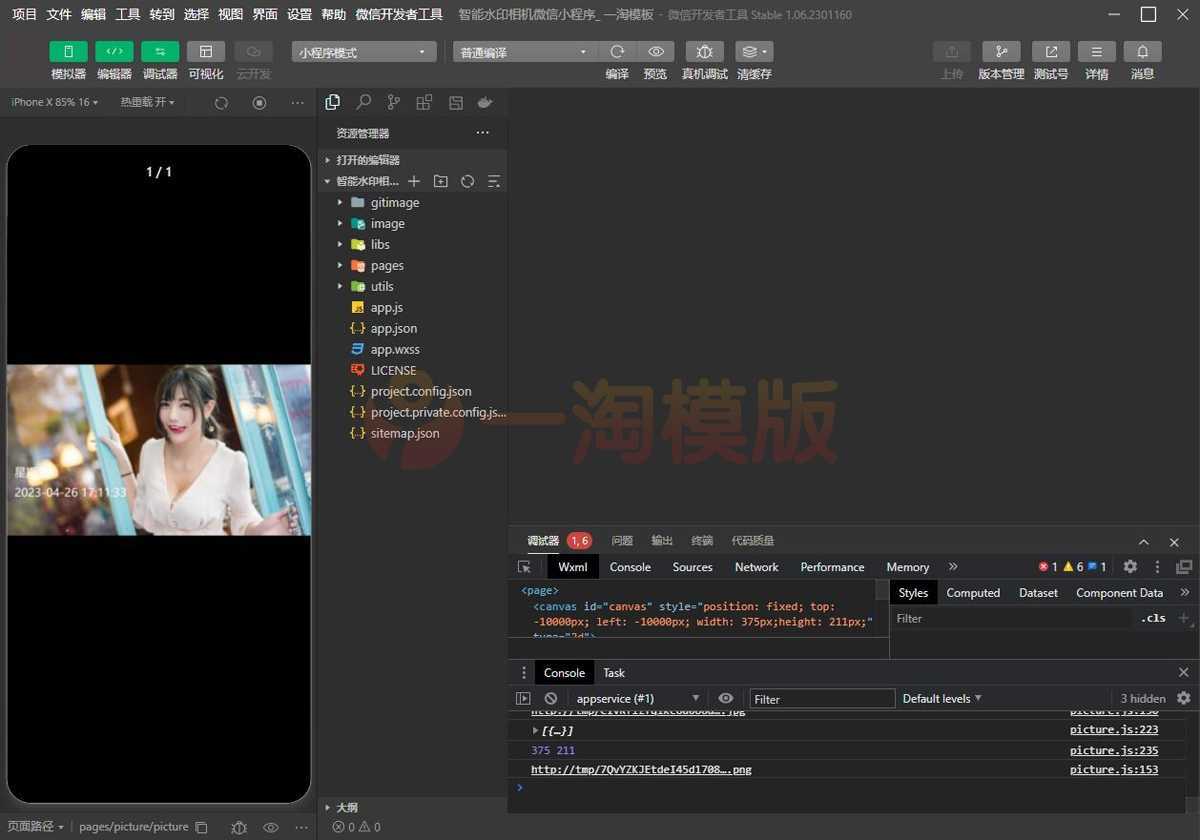Open the 热重载 开 hot reload dropdown
Image resolution: width=1200 pixels, height=840 pixels.
click(x=147, y=102)
